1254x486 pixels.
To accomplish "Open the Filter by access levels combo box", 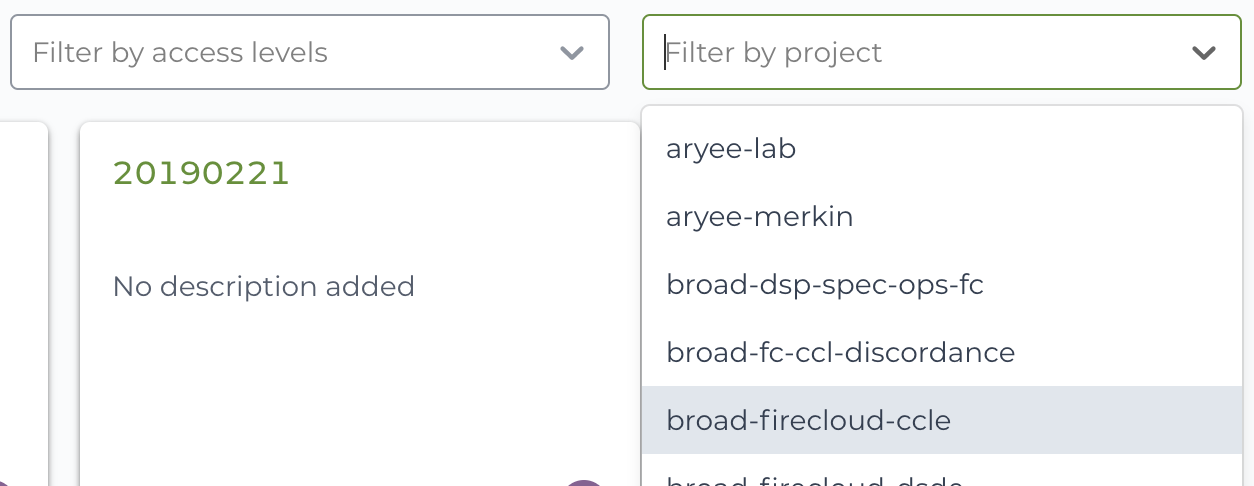I will (310, 52).
